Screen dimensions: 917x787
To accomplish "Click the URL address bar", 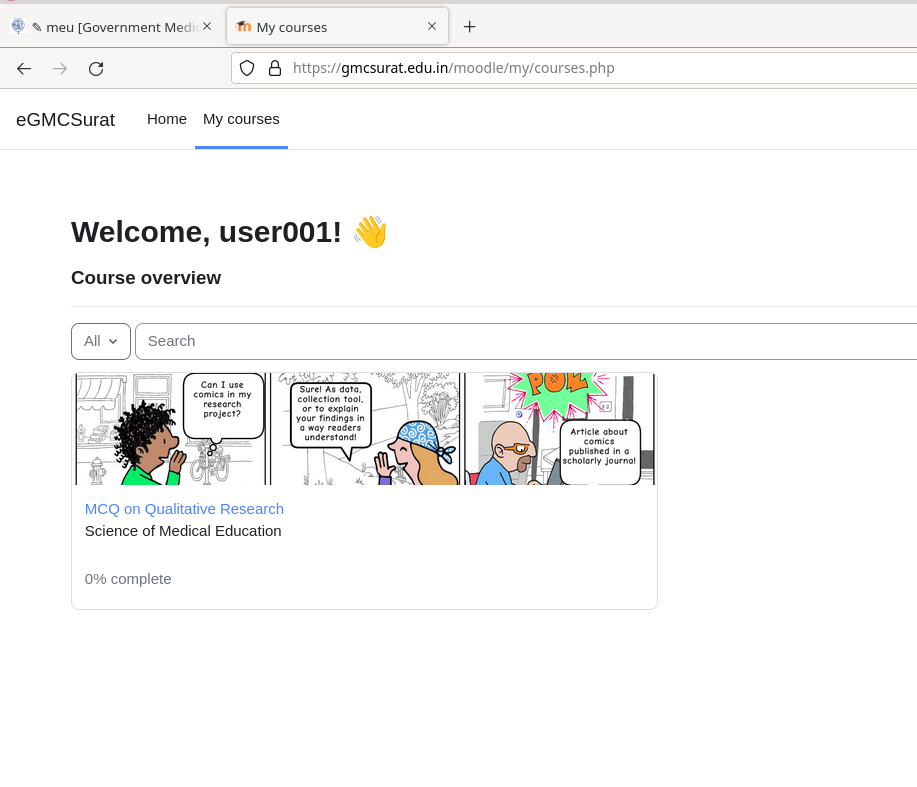I will coord(600,68).
